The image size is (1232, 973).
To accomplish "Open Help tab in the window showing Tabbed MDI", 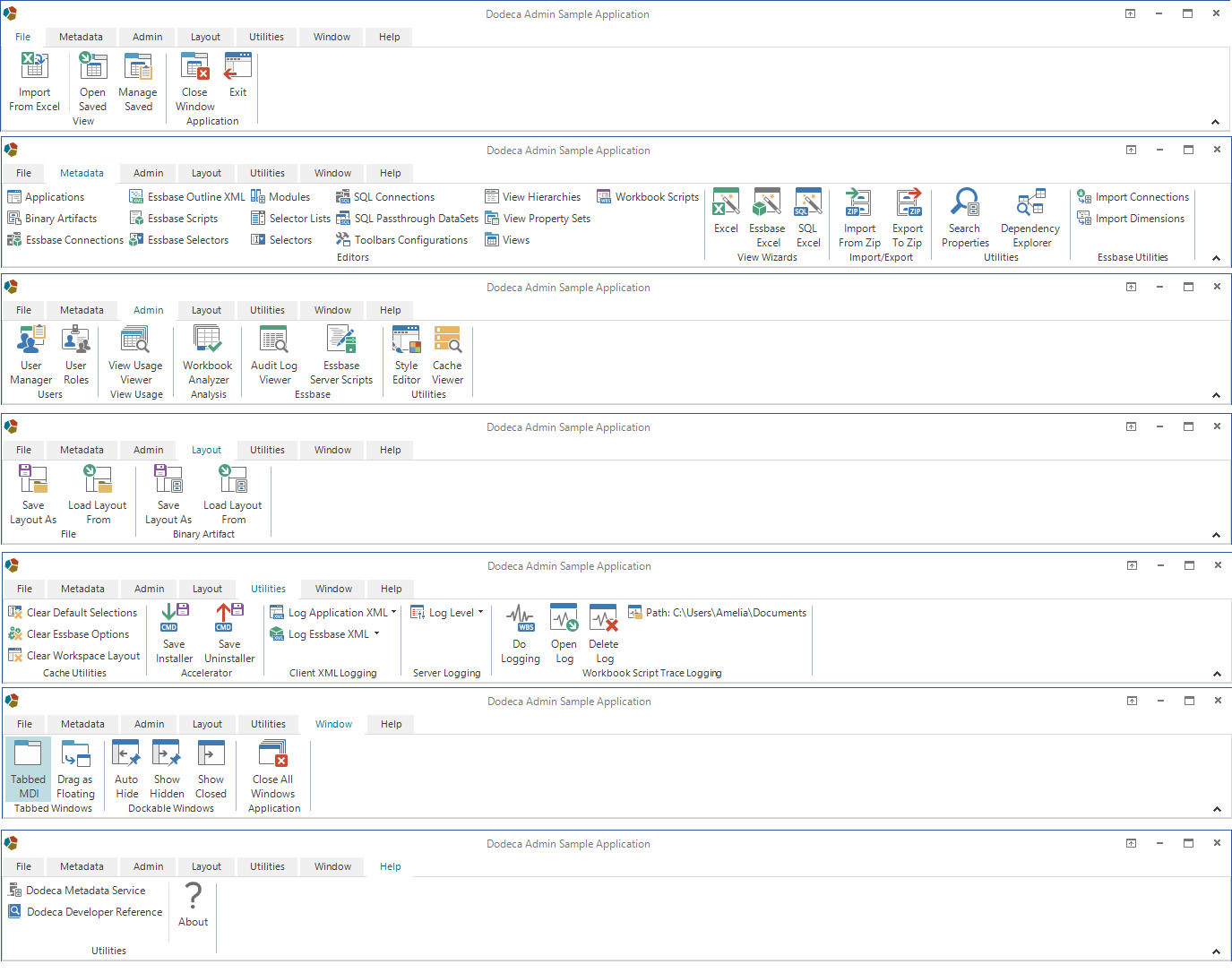I will (392, 724).
